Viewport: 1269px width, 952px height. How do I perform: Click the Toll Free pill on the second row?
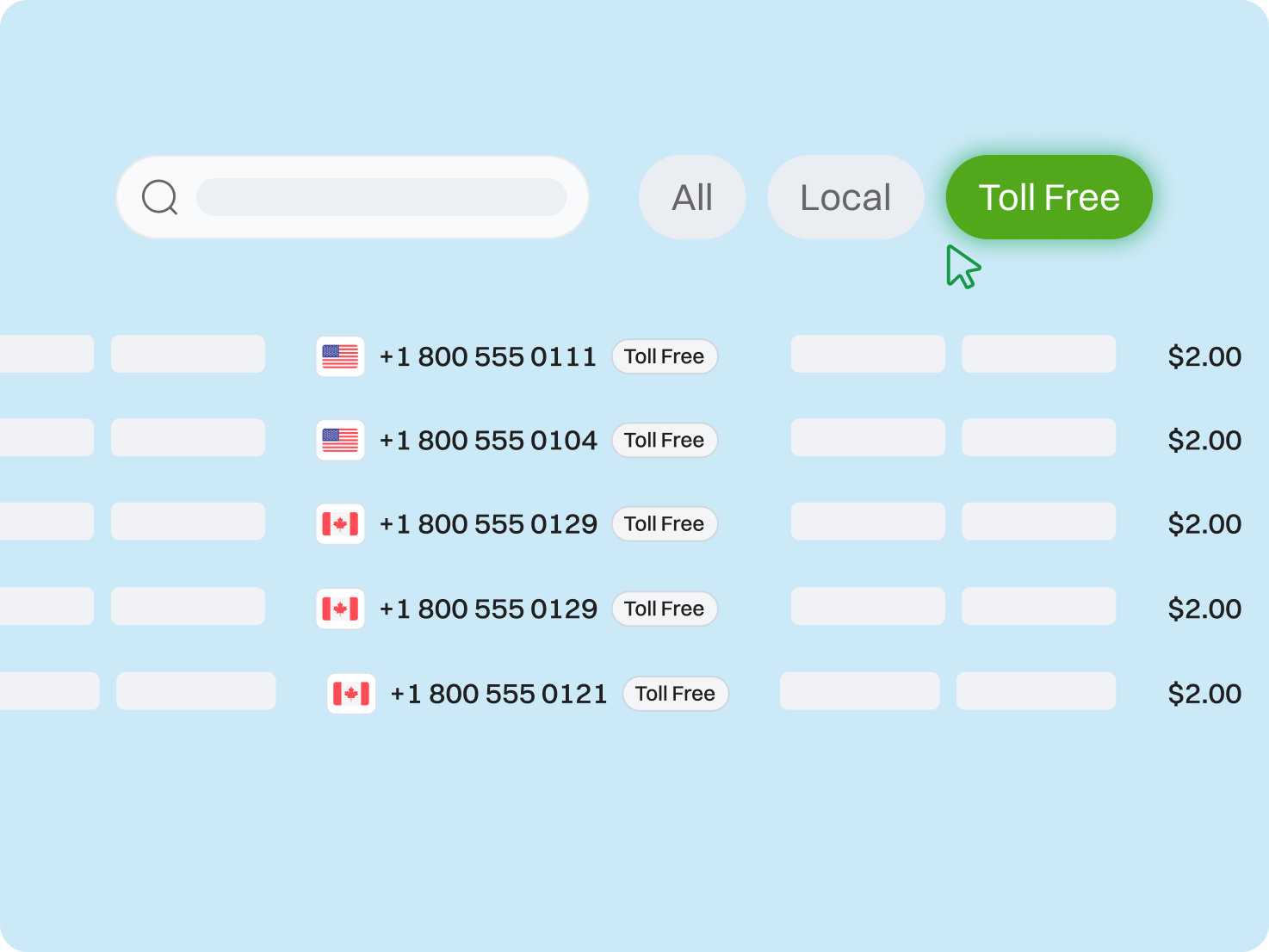[x=665, y=440]
